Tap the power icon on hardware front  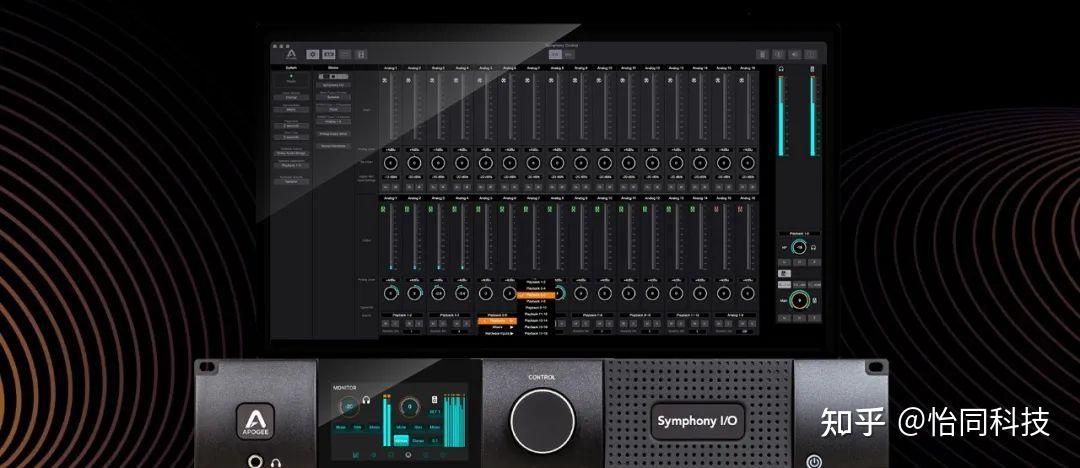[814, 461]
